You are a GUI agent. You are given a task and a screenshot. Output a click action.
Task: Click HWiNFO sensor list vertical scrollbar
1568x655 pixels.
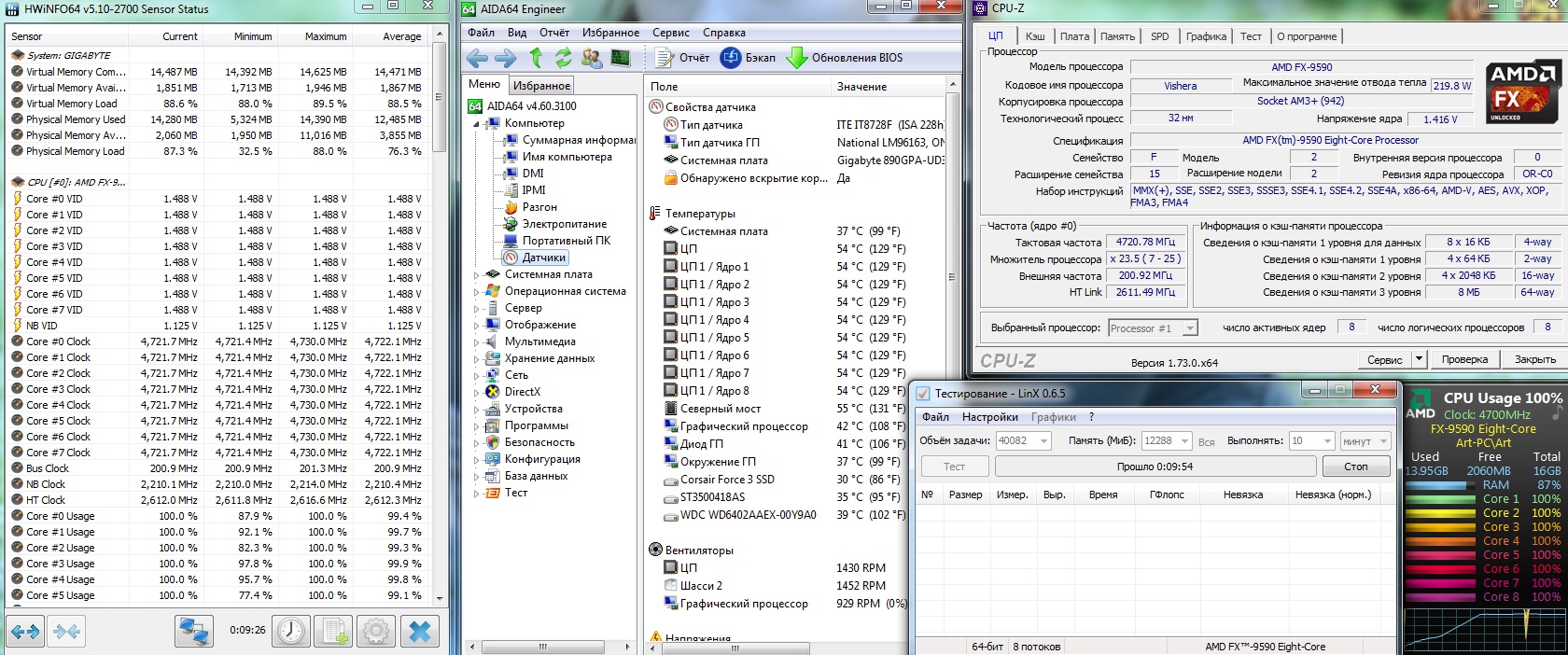(x=440, y=315)
